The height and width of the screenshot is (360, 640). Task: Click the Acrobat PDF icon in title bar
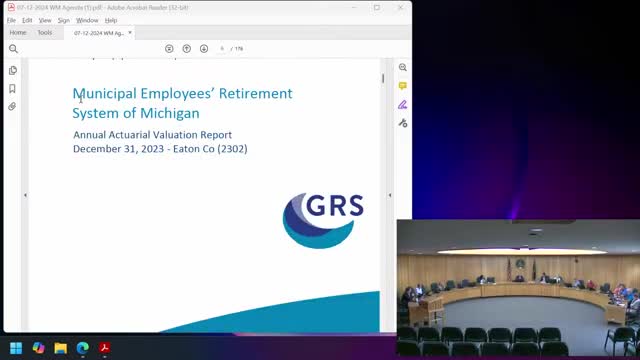(x=11, y=7)
